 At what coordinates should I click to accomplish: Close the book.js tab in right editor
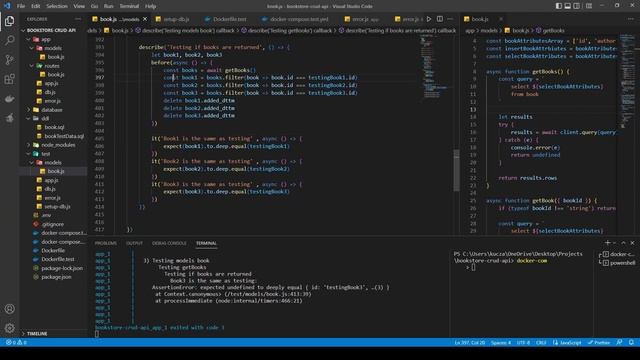[501, 19]
